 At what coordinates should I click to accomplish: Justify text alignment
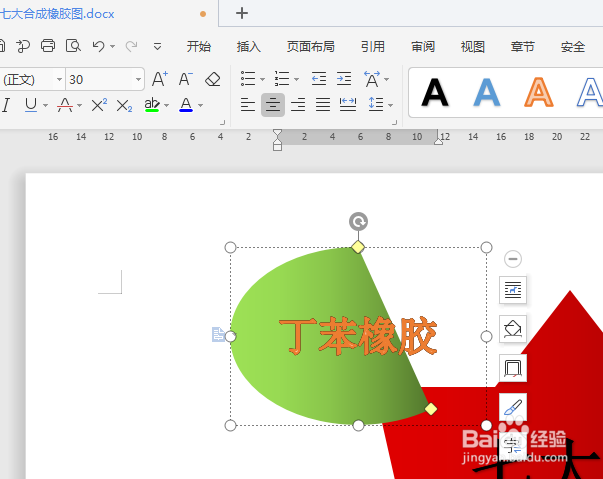(323, 104)
